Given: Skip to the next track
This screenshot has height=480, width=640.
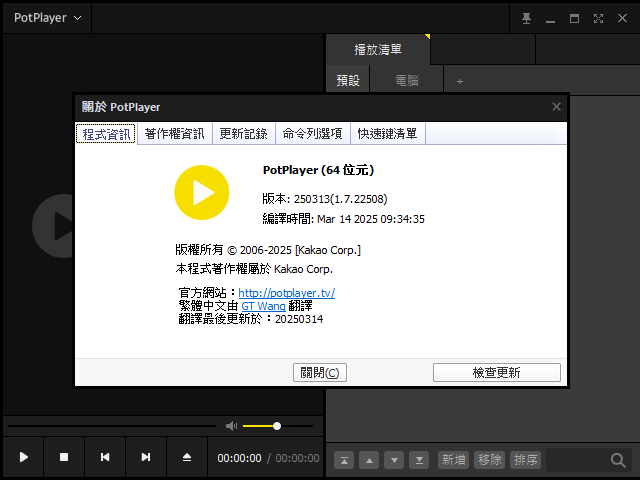Looking at the screenshot, I should (x=146, y=457).
